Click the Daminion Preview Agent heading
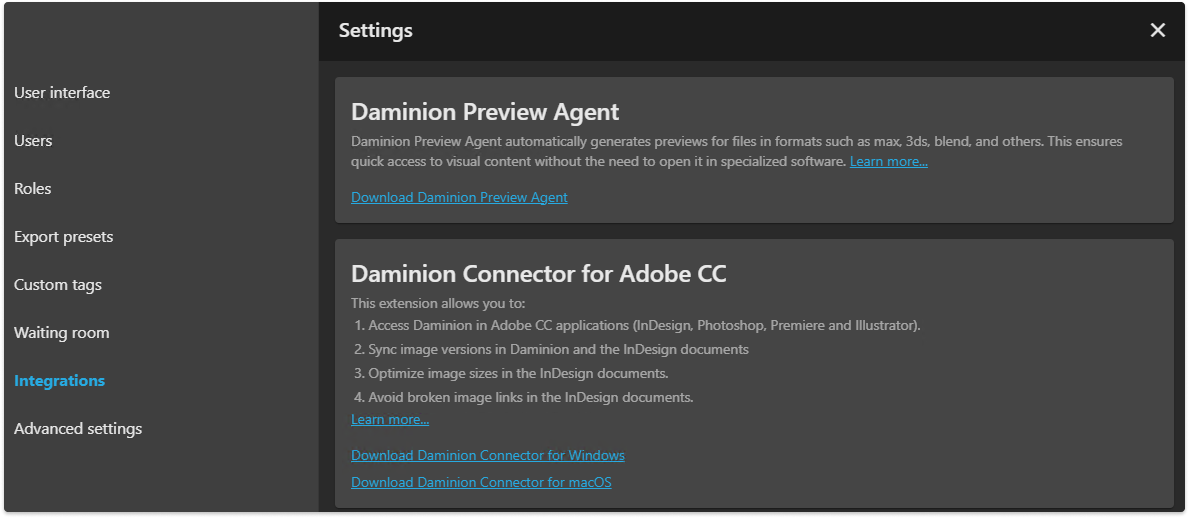Viewport: 1189px width, 518px height. coord(485,112)
